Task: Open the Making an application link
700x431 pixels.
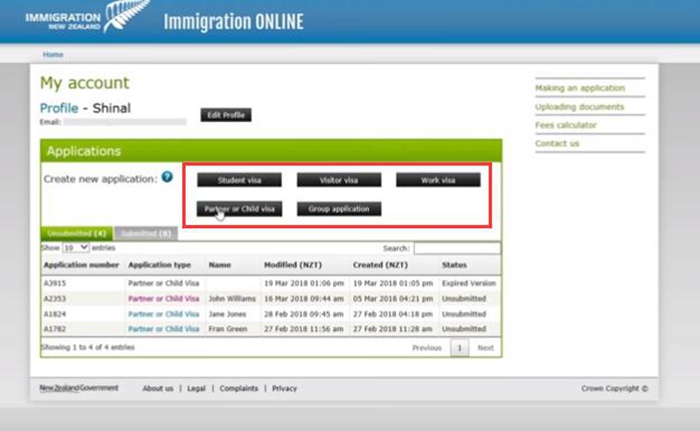Action: tap(579, 88)
